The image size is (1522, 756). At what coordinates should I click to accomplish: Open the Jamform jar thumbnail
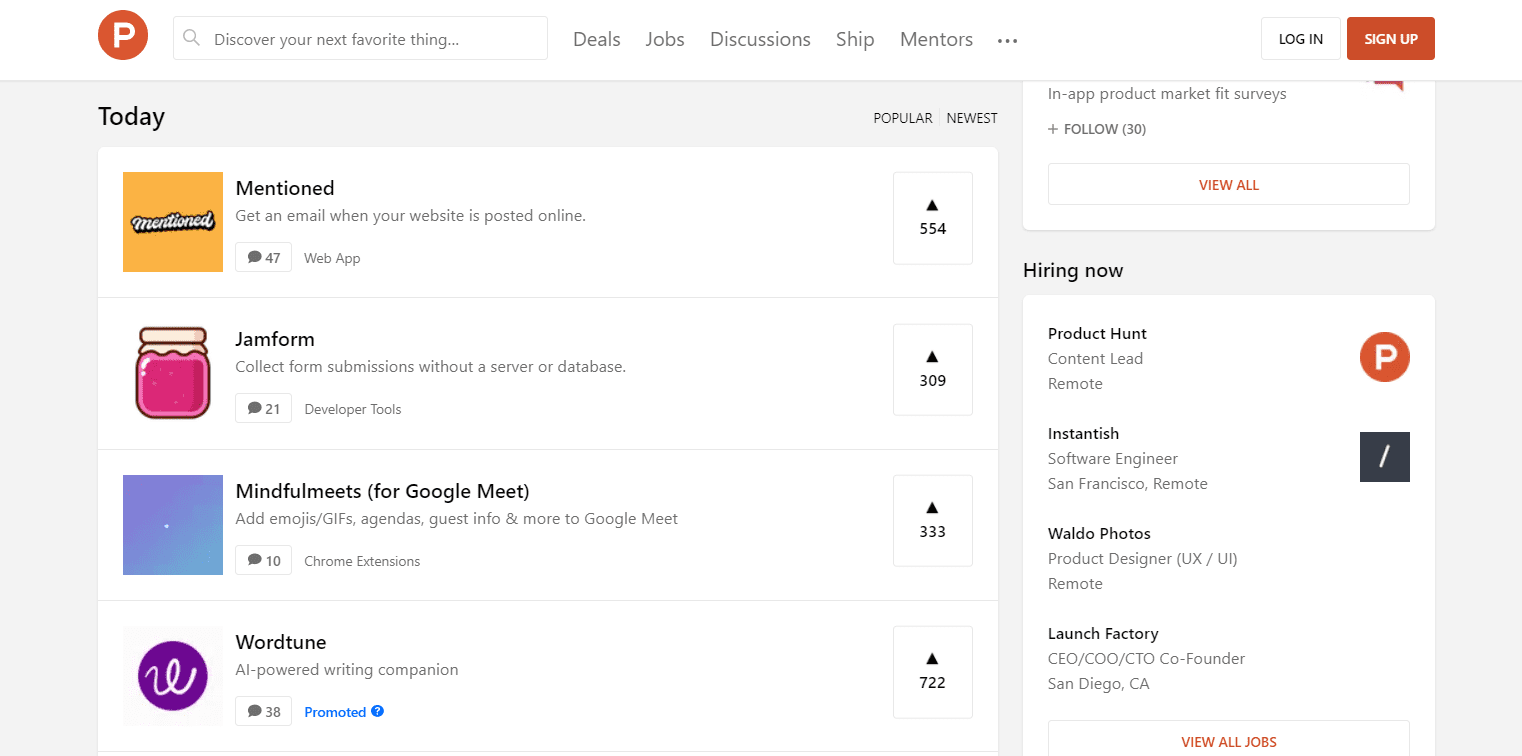click(173, 373)
